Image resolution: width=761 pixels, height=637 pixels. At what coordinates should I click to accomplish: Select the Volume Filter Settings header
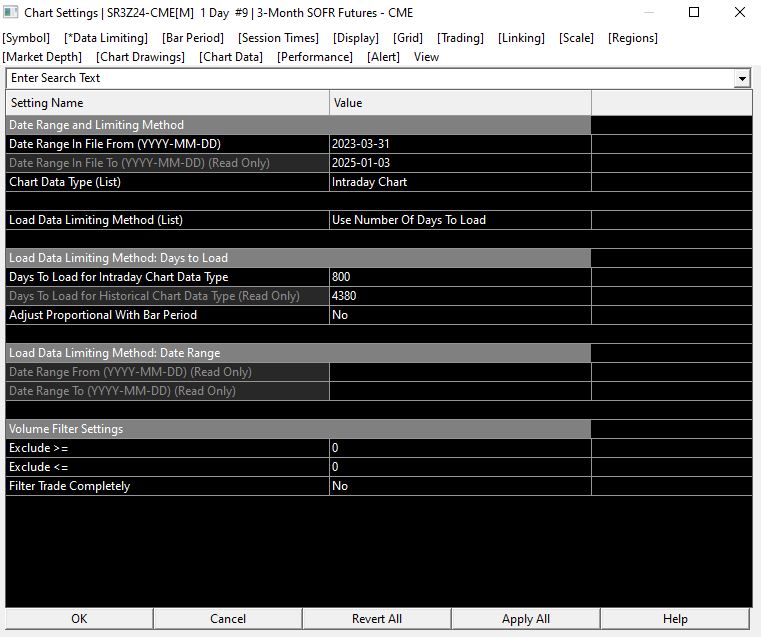pos(298,429)
